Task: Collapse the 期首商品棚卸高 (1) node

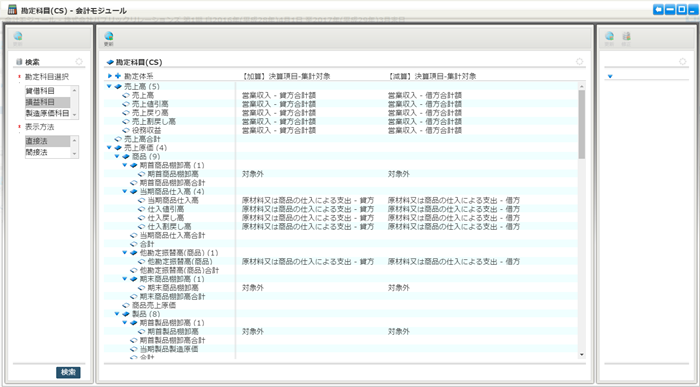Action: click(x=125, y=165)
